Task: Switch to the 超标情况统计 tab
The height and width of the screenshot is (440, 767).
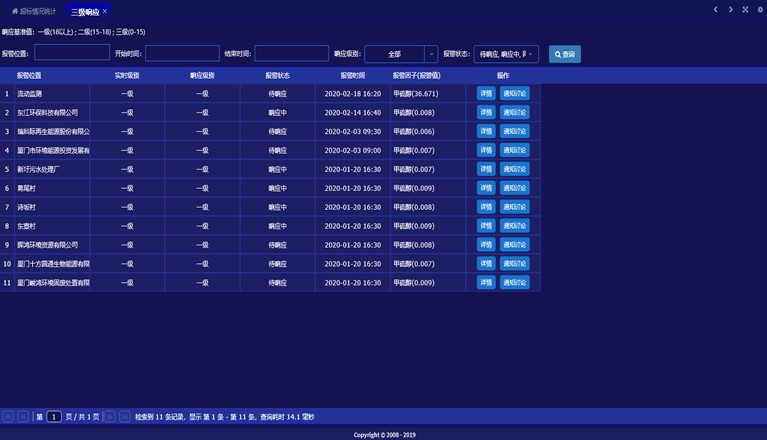Action: click(34, 11)
